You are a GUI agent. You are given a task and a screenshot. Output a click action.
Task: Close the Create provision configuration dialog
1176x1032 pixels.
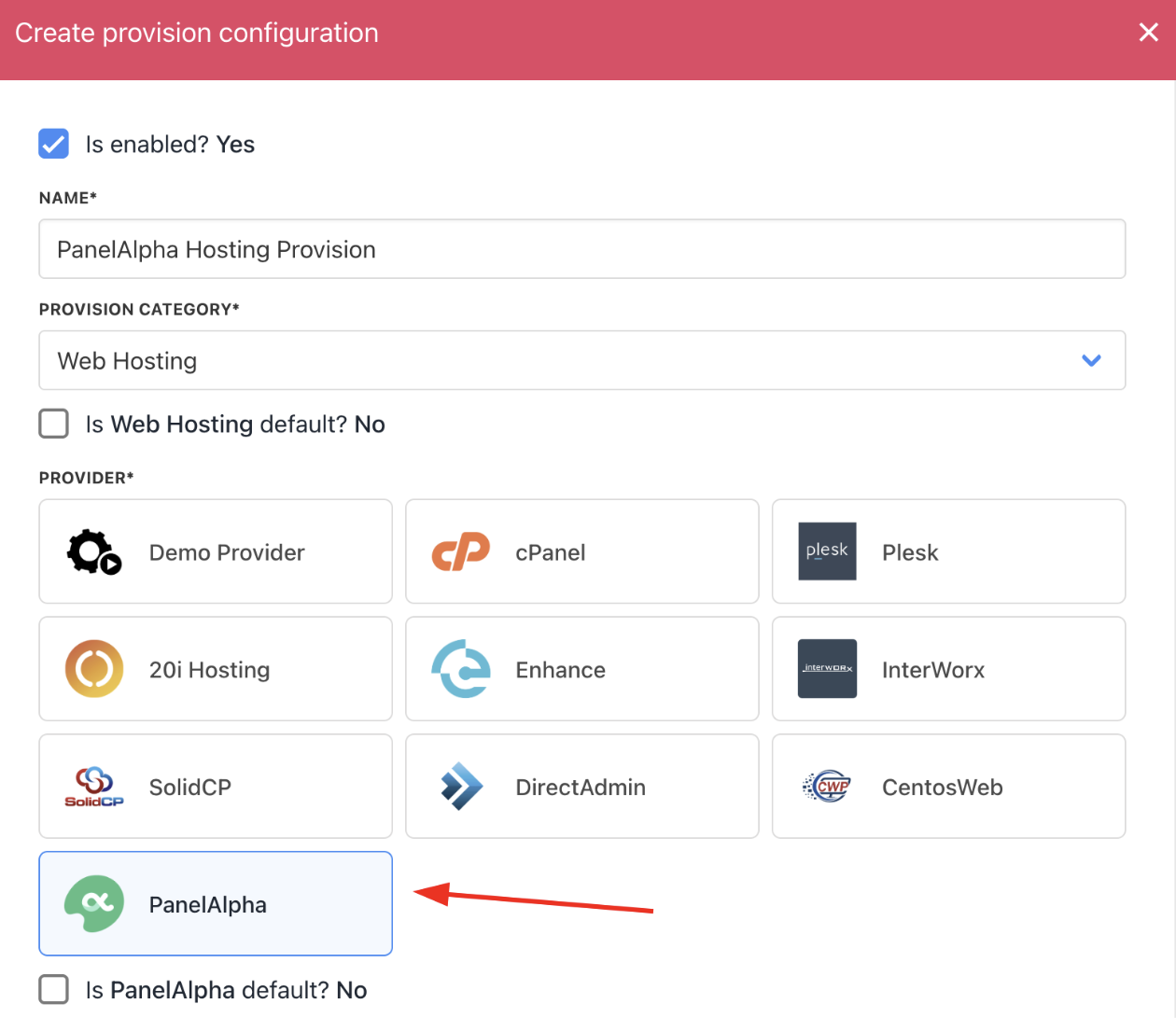click(x=1149, y=33)
